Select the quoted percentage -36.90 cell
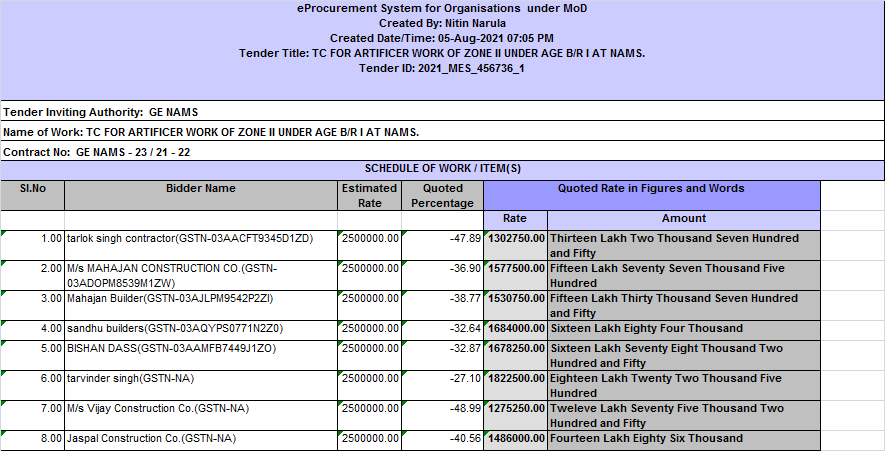Viewport: 885px width, 451px height. pyautogui.click(x=442, y=275)
